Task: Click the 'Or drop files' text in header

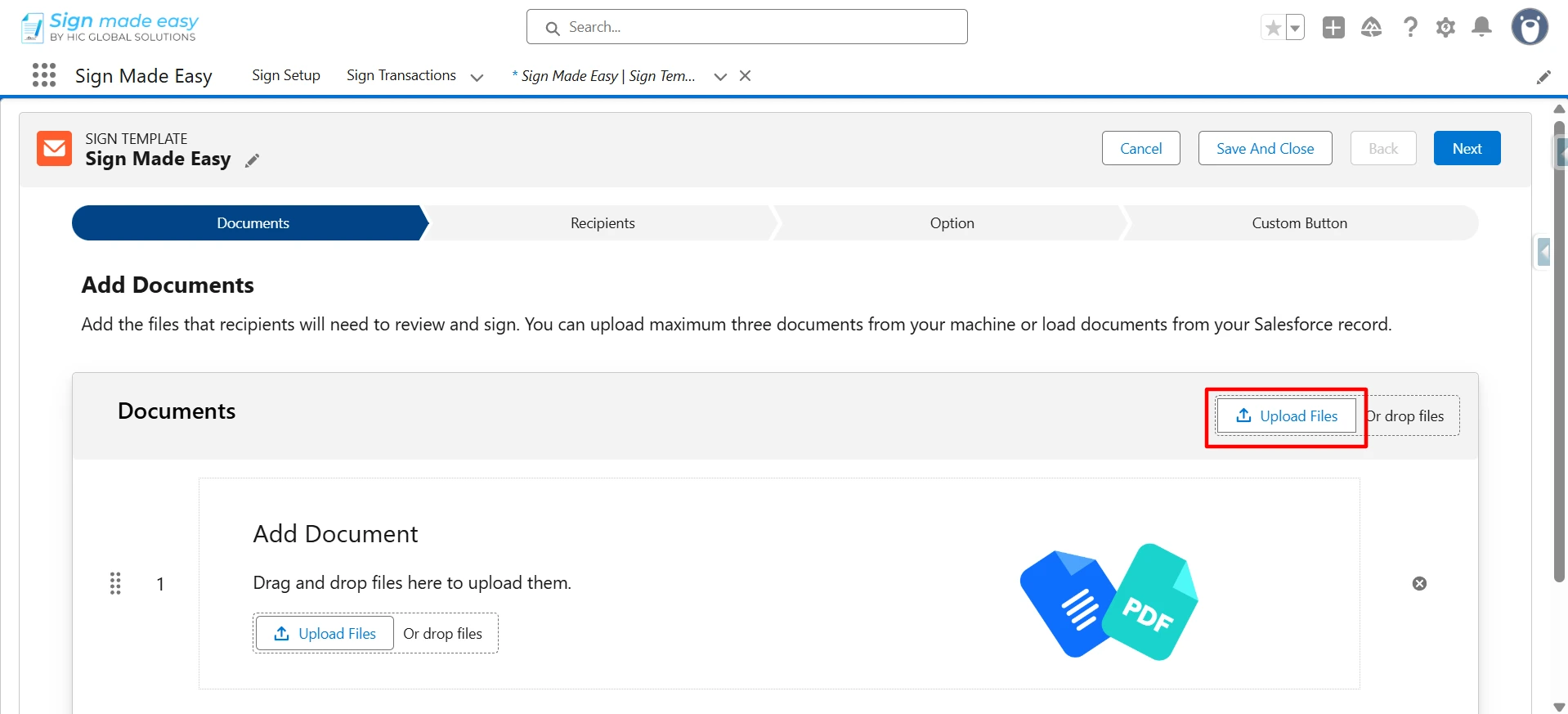Action: [x=1405, y=415]
